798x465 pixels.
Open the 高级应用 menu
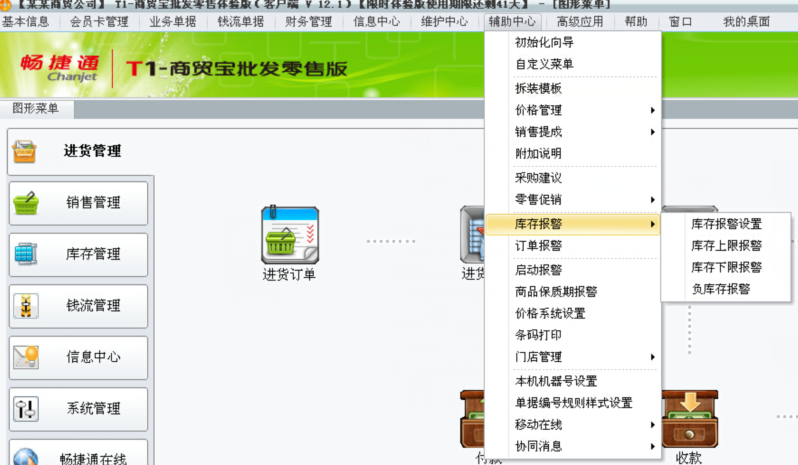point(580,22)
